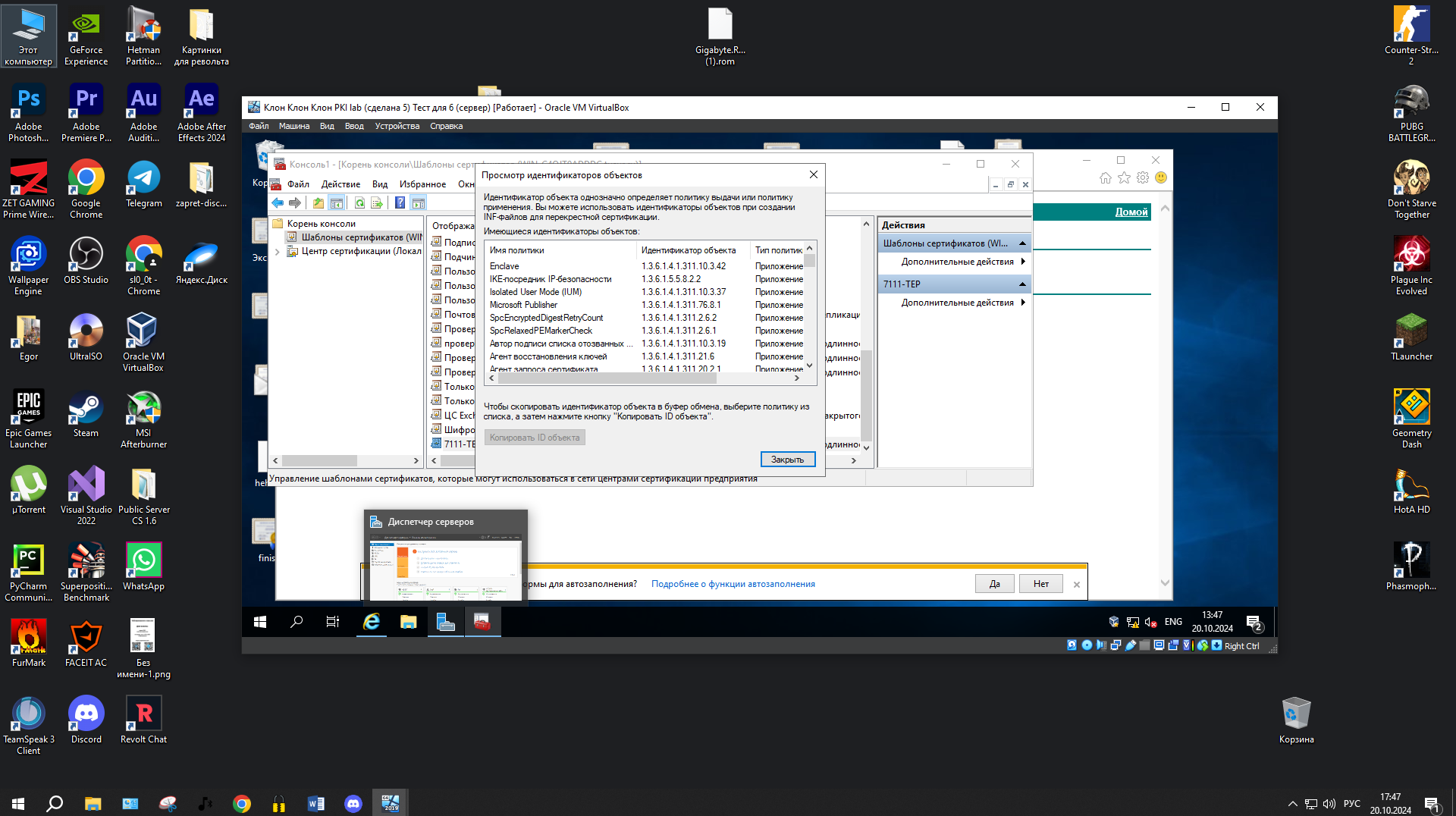Screen dimensions: 1456x816
Task: Expand Центр сертификации tree node
Action: (278, 252)
